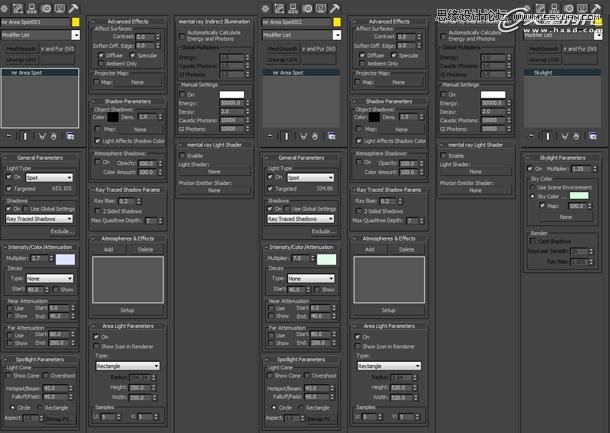Switch to Utilities tab above mr Area Spot002
The width and height of the screenshot is (610, 433).
tap(335, 8)
